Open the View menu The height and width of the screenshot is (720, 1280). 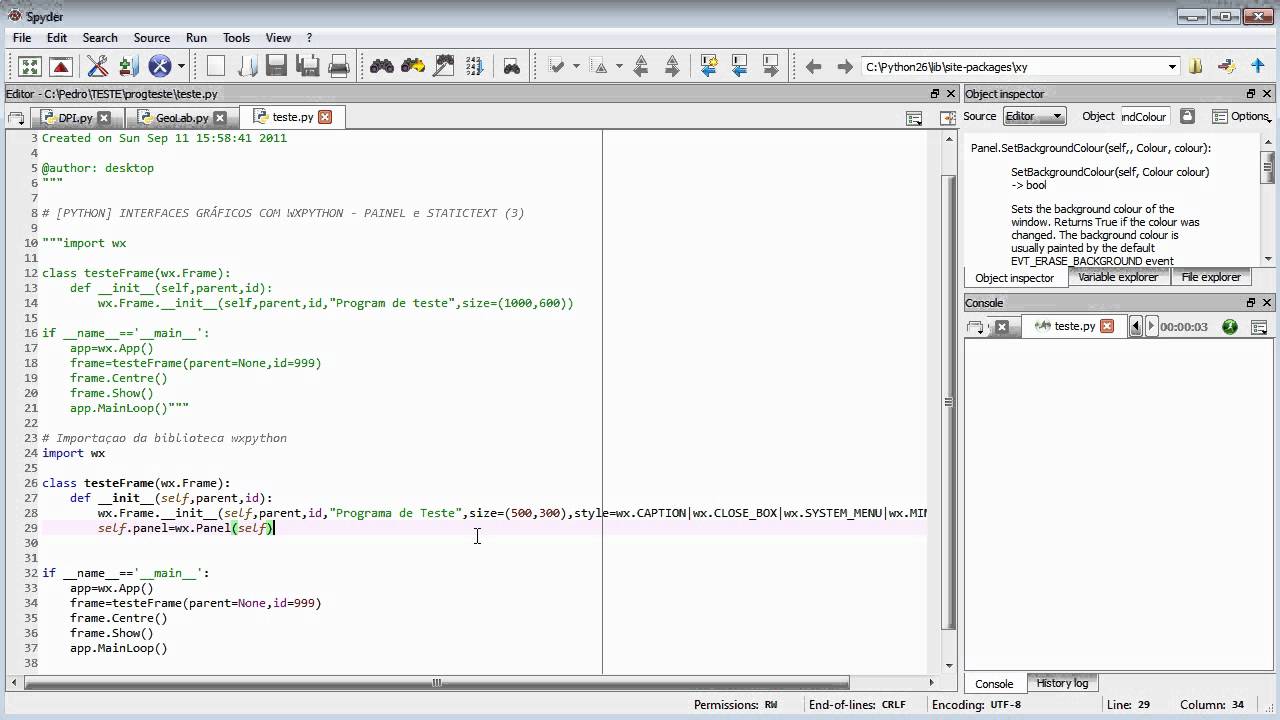coord(279,38)
